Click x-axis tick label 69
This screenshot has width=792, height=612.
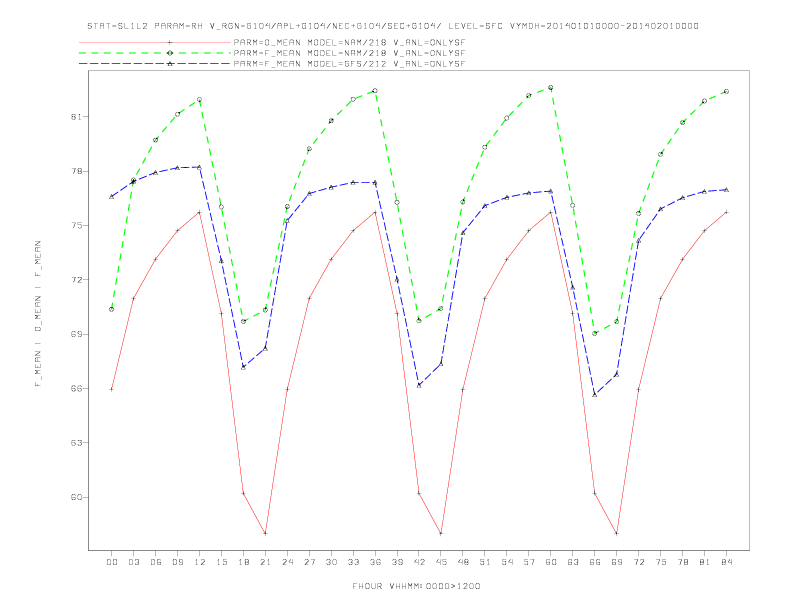pos(617,562)
